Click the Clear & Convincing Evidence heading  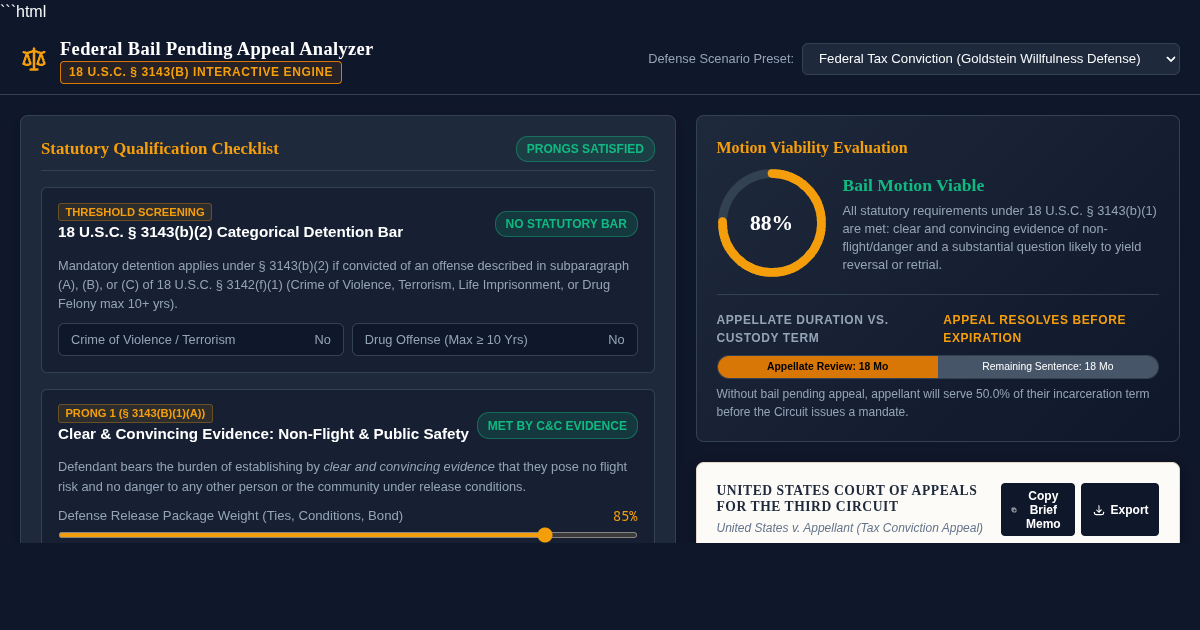click(263, 433)
